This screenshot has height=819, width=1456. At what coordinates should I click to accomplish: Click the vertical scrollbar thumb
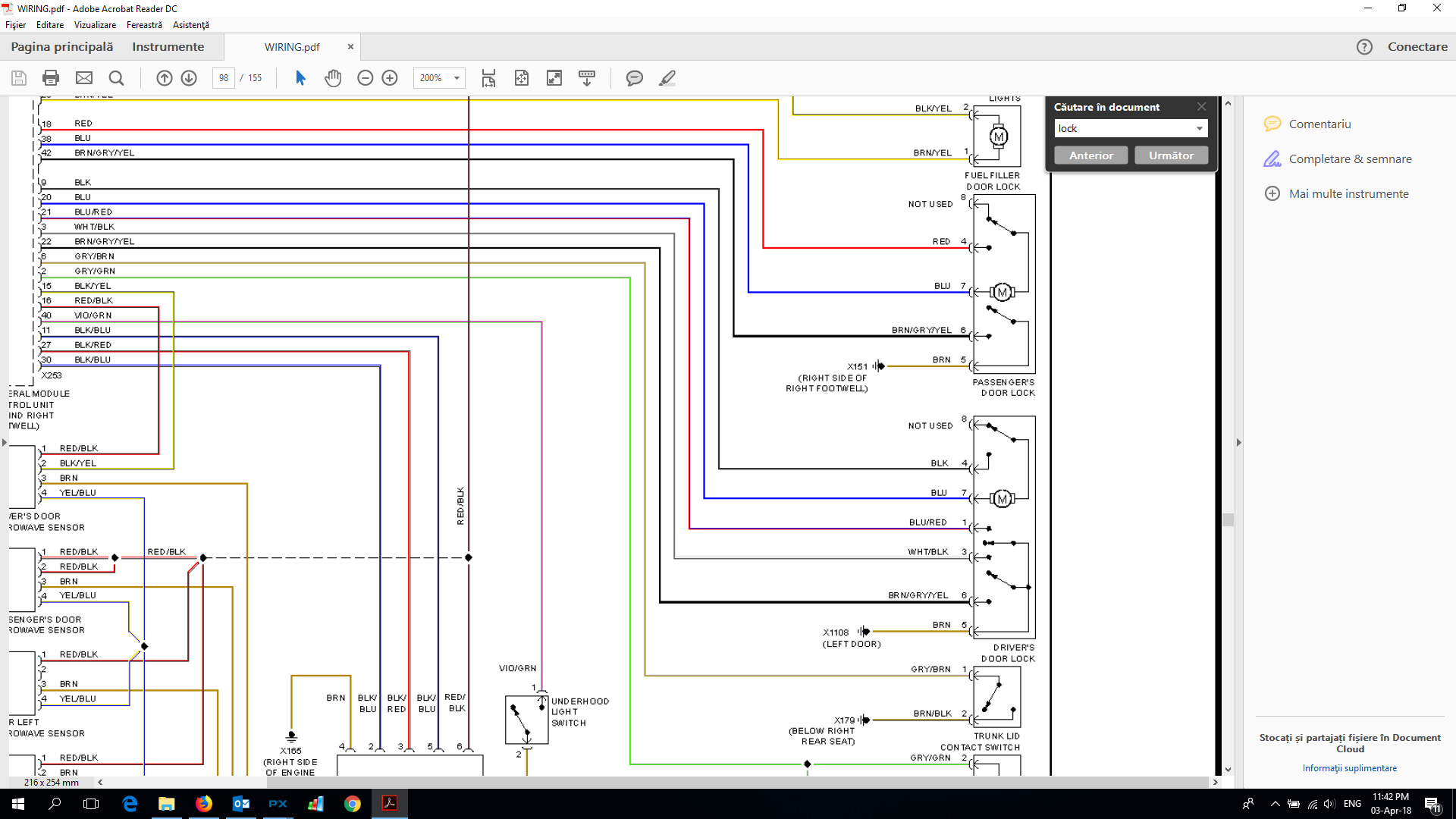pos(1228,519)
